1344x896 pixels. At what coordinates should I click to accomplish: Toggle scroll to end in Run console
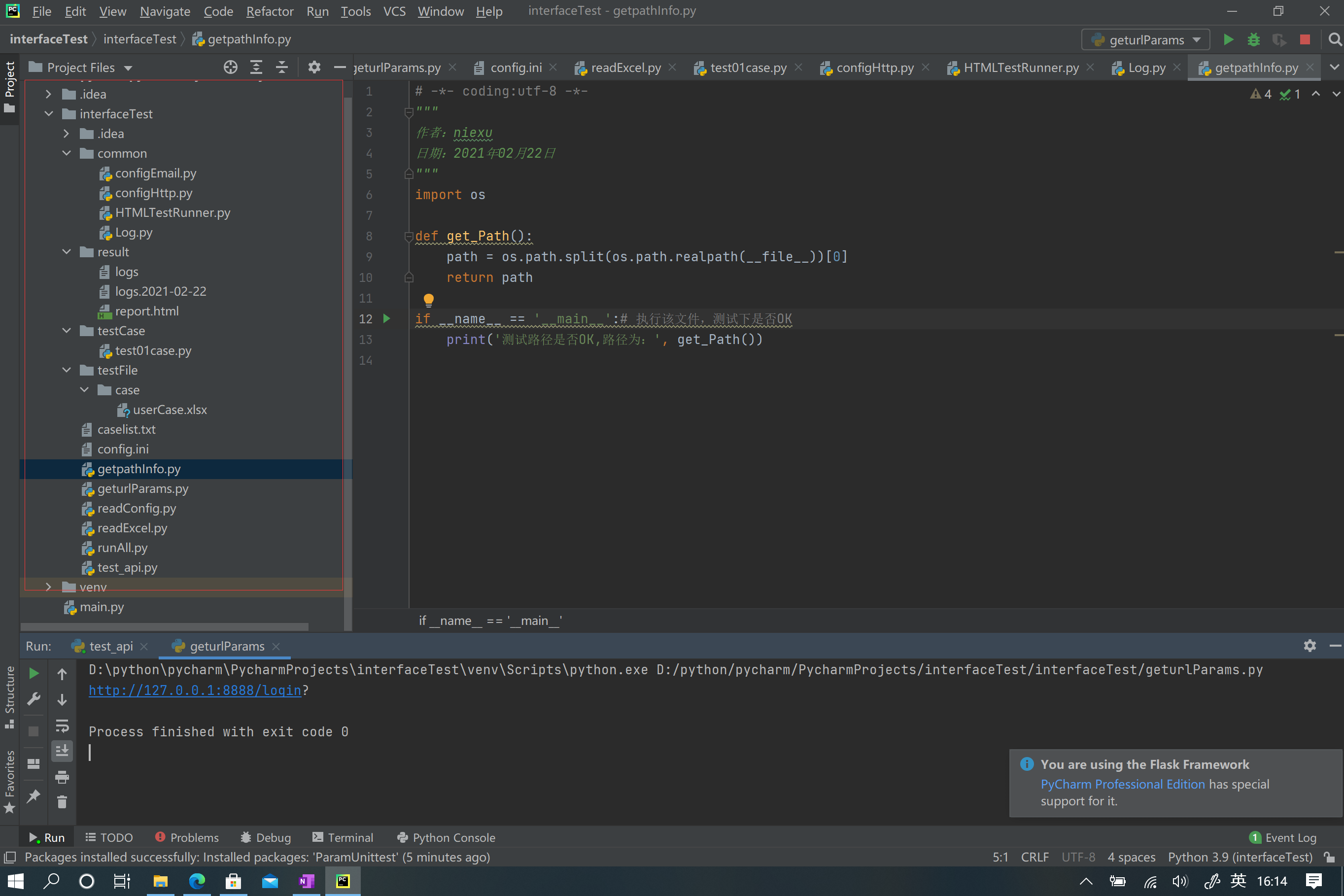pos(62,750)
